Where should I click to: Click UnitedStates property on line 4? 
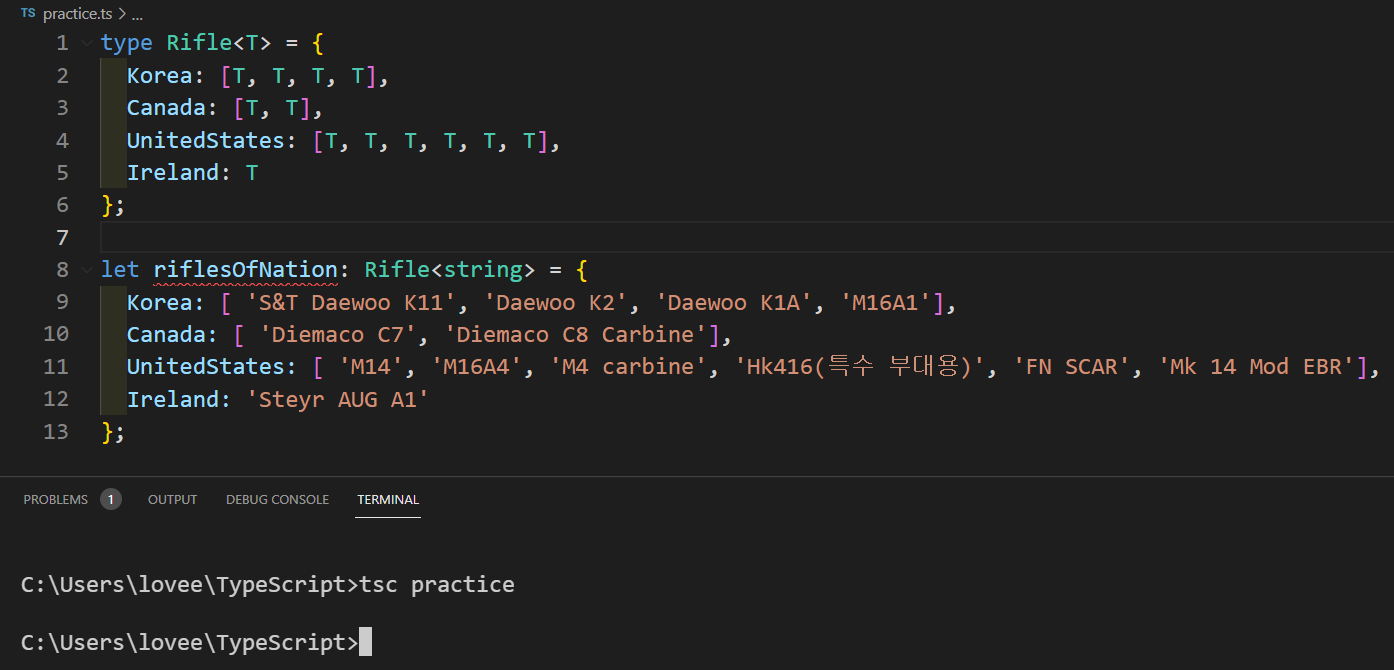pos(206,141)
